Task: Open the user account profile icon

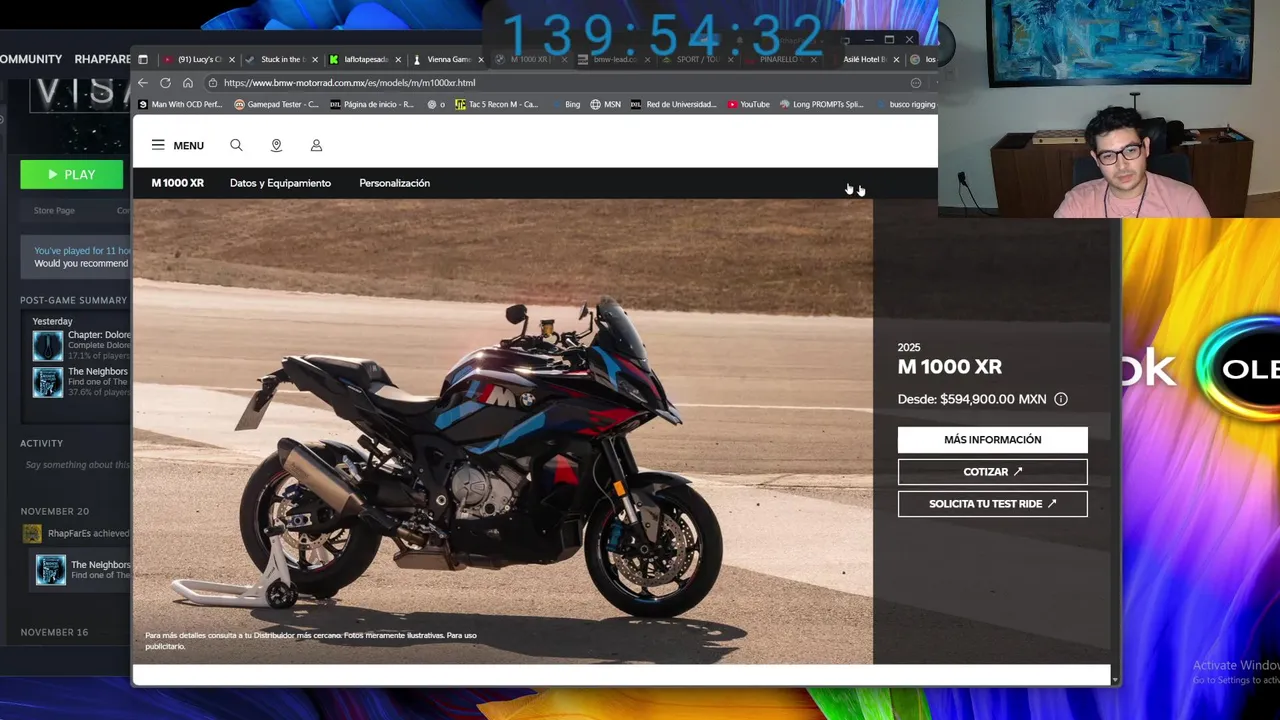Action: pos(316,145)
